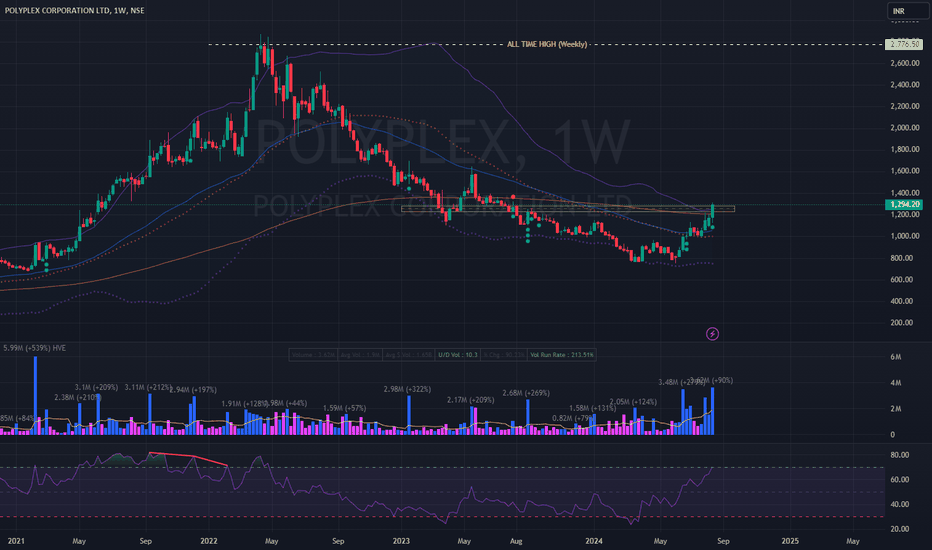Click the 2023 label on time axis
932x550 pixels.
(401, 541)
